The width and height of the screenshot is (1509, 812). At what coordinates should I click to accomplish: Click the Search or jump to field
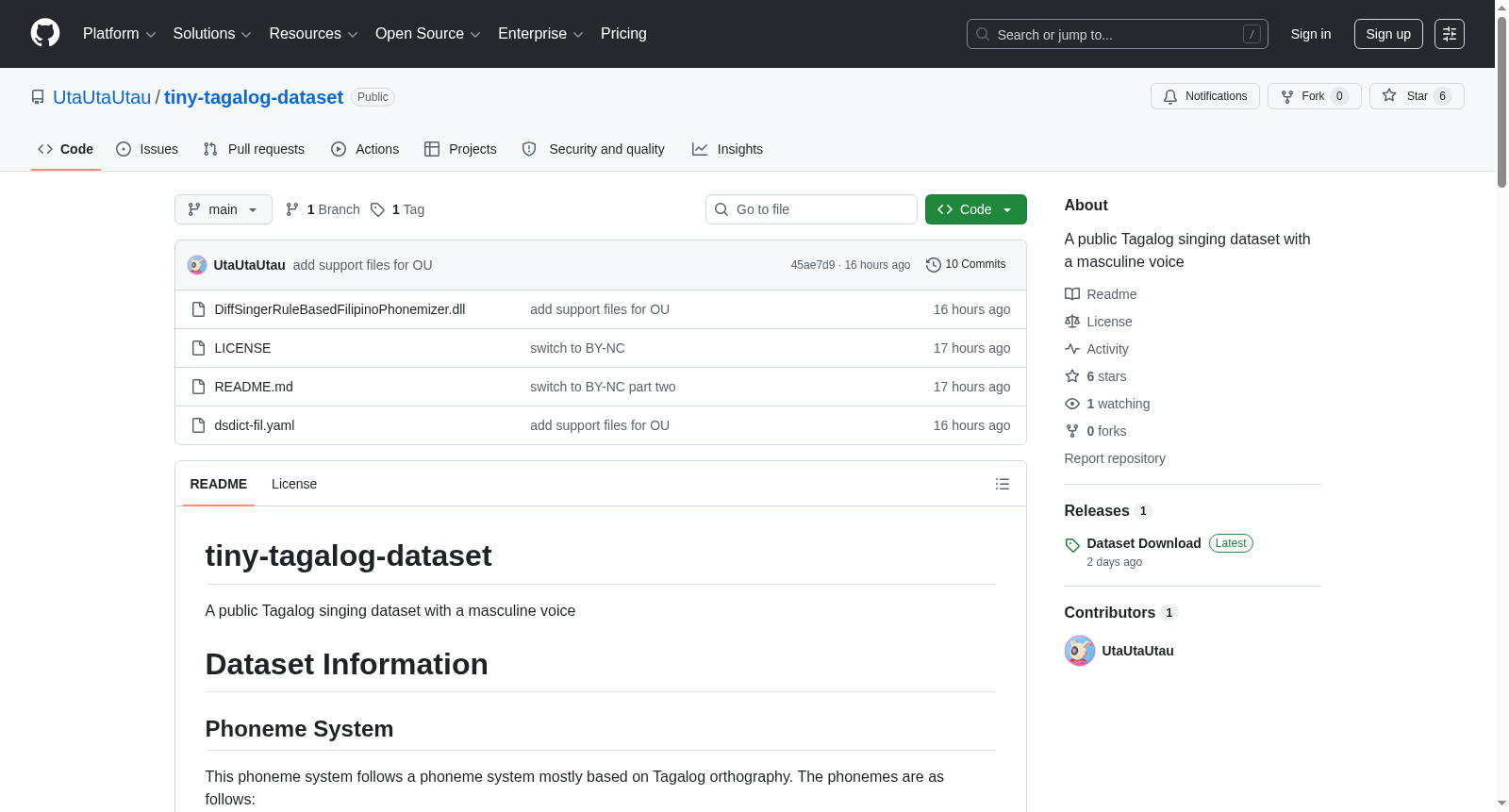coord(1118,34)
